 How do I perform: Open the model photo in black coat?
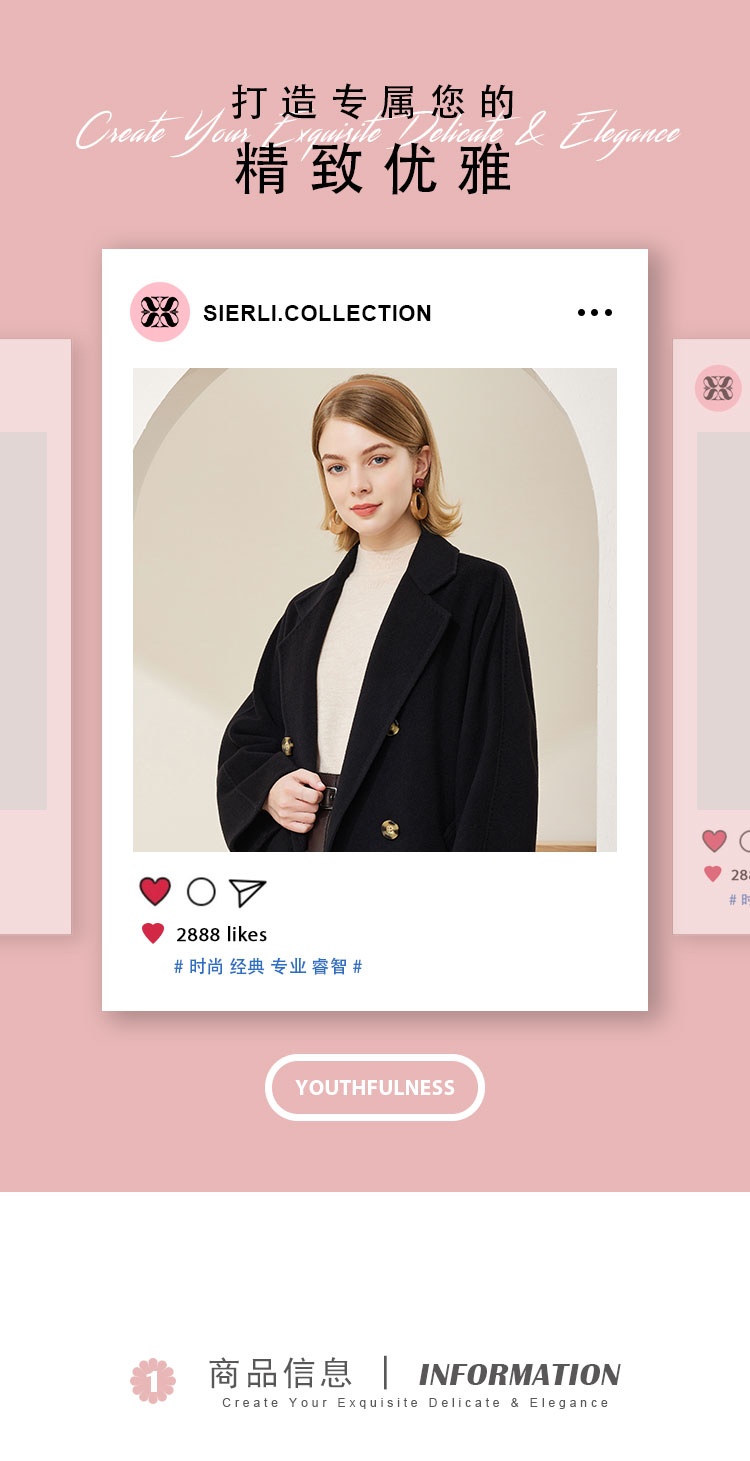pyautogui.click(x=375, y=610)
